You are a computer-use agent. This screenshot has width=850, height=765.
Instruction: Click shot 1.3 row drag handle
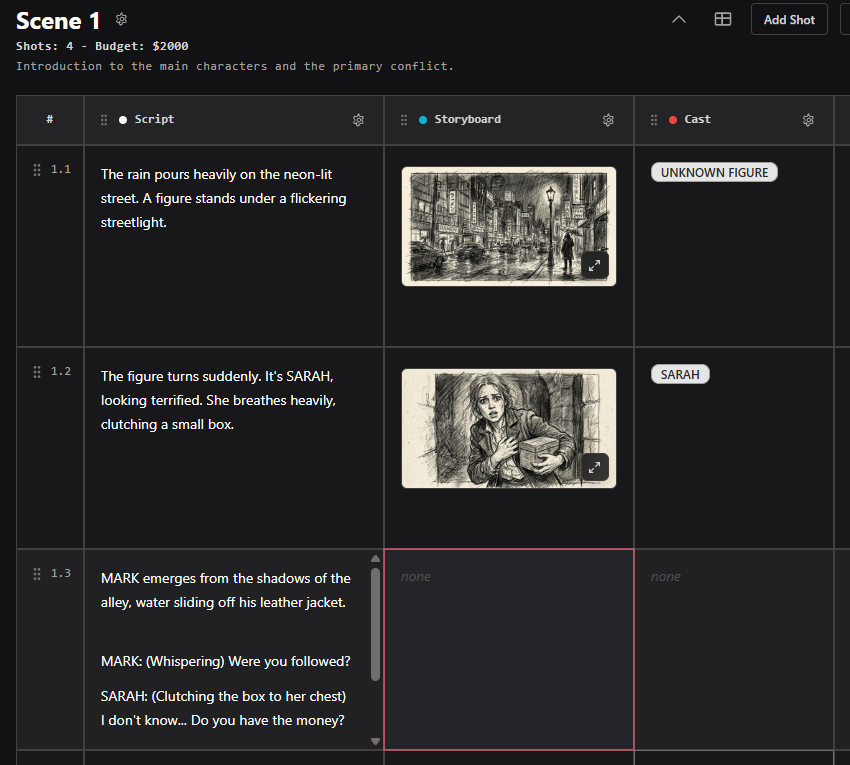[37, 574]
